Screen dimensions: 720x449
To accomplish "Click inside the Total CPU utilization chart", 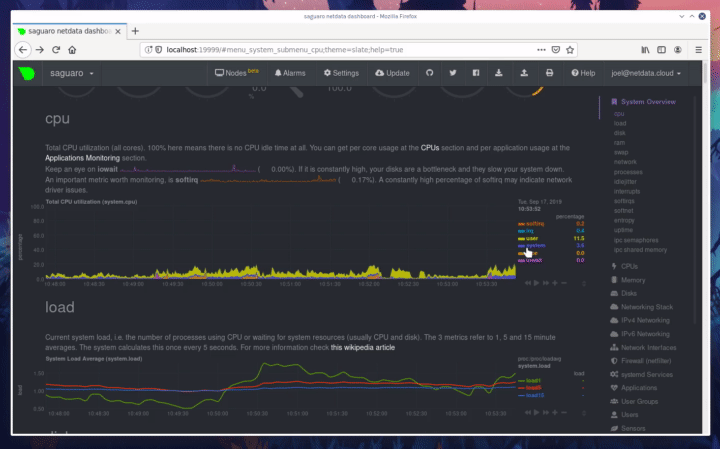I will click(x=280, y=242).
